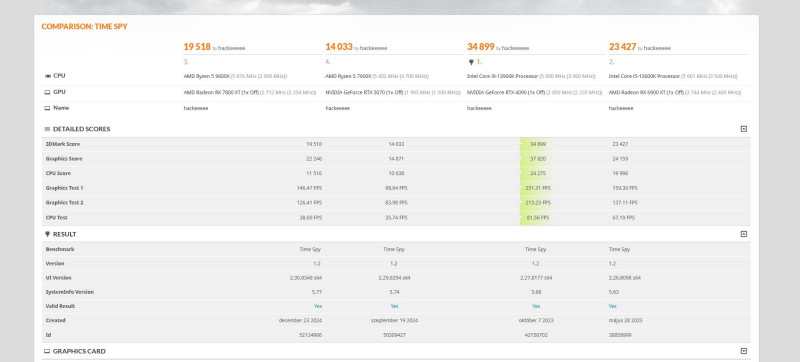Click Created date szeptember 19 2024
The height and width of the screenshot is (362, 800).
pos(394,321)
